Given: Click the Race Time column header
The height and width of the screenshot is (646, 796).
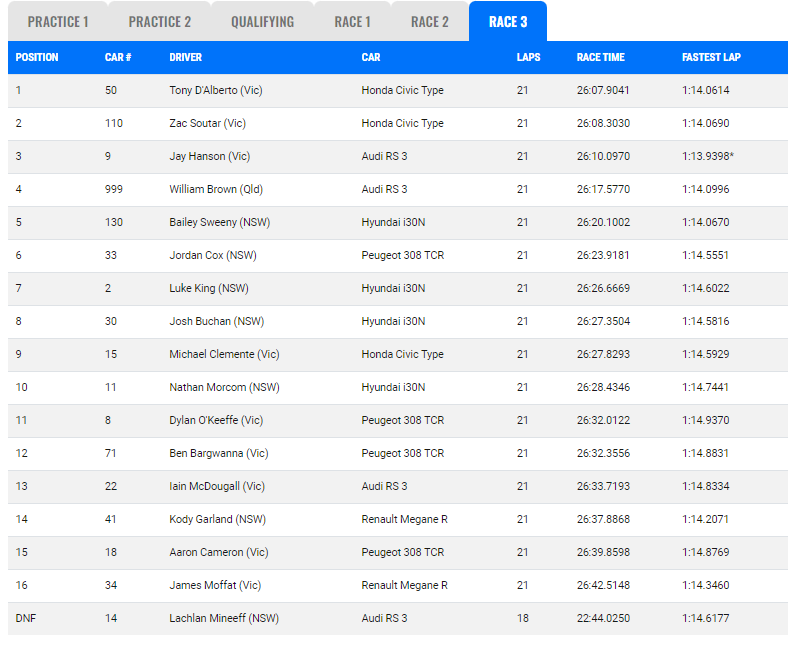Looking at the screenshot, I should [x=601, y=57].
